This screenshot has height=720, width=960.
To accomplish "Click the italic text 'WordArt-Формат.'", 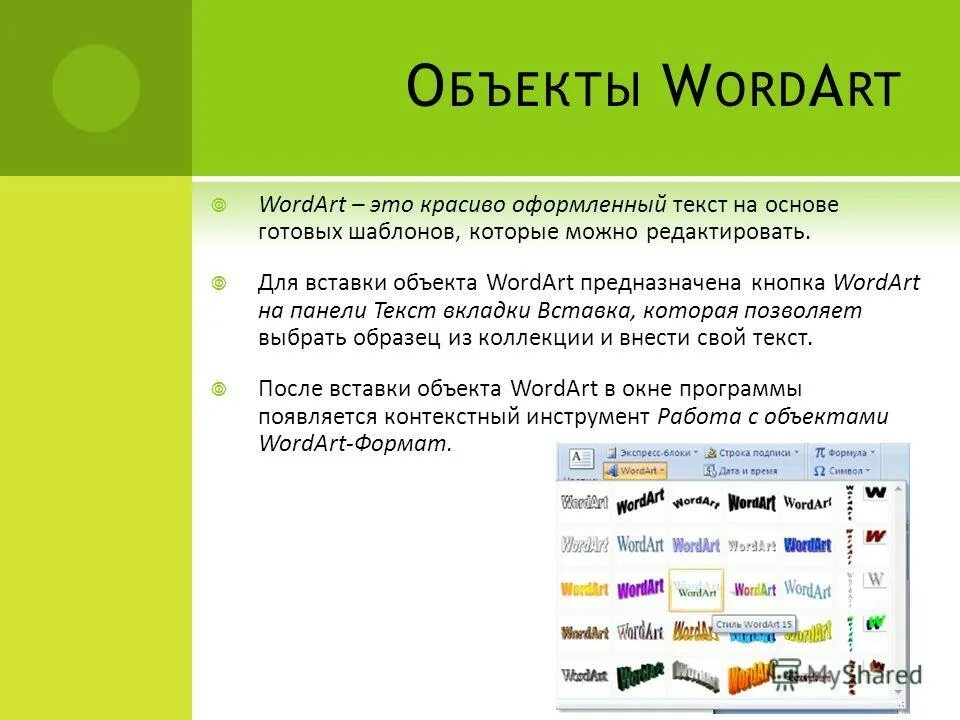I will pos(355,443).
